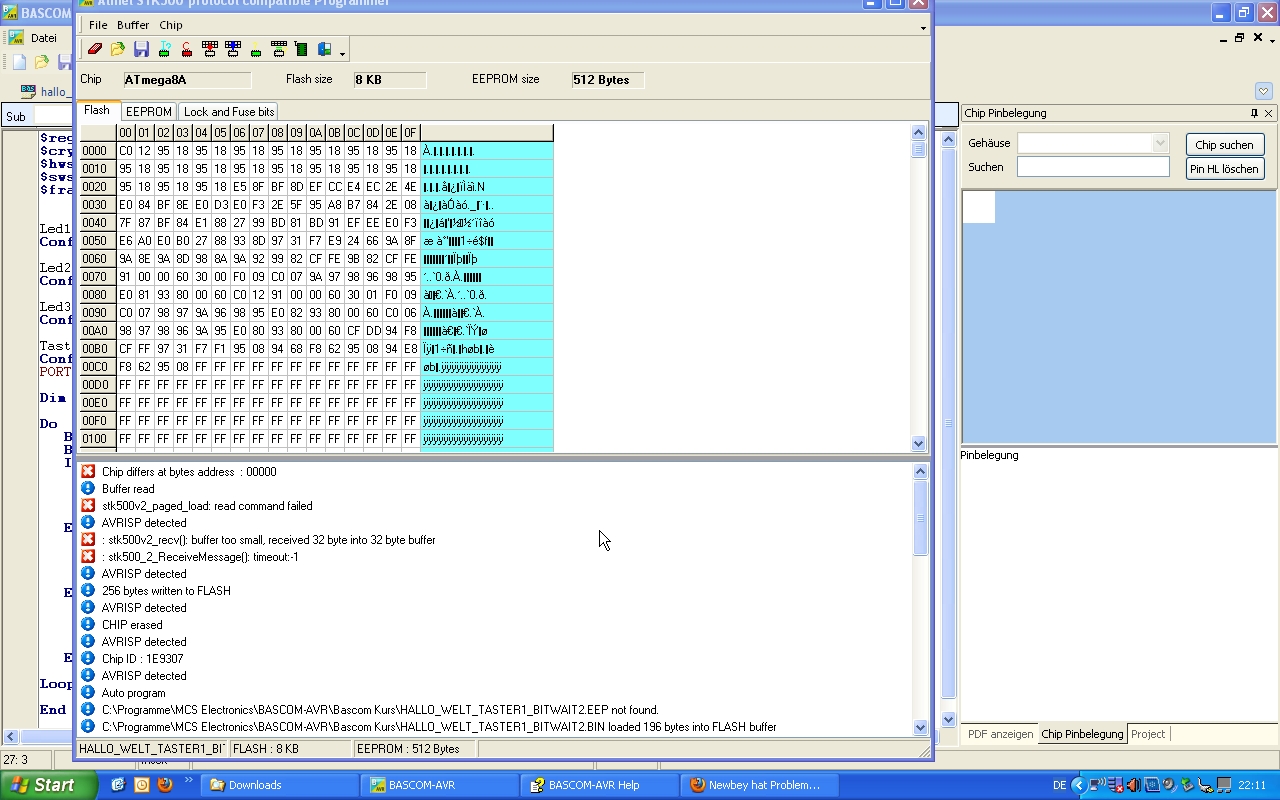Switch to the Flash tab
The height and width of the screenshot is (800, 1280).
[97, 110]
